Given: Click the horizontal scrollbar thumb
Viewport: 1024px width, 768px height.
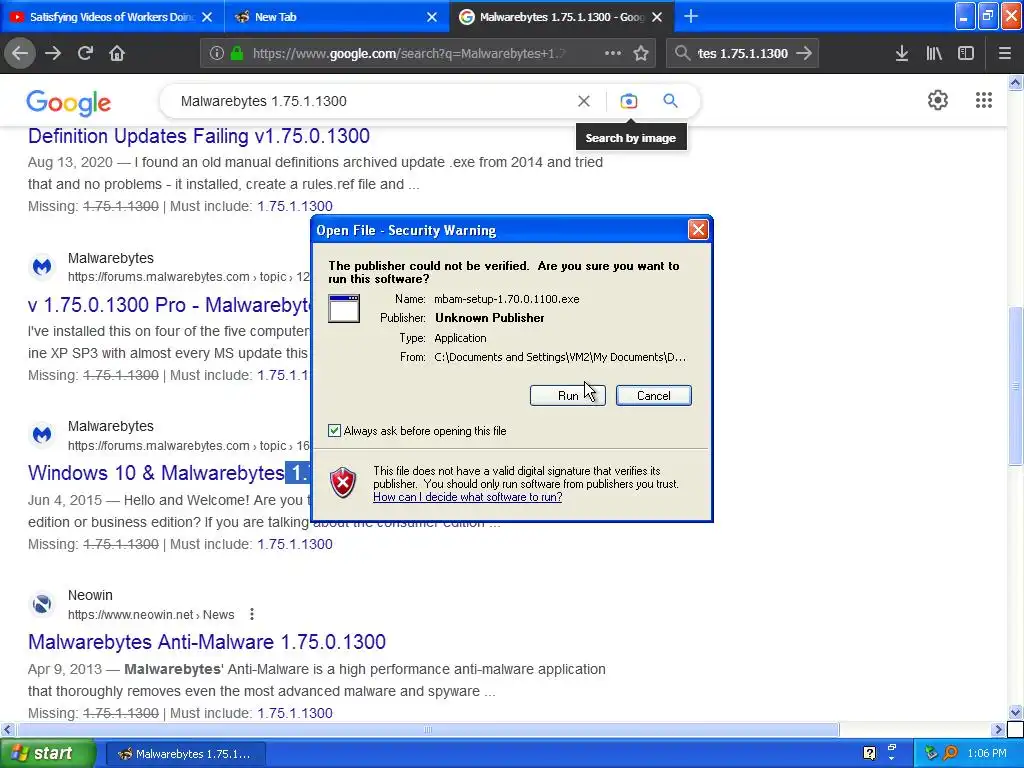Looking at the screenshot, I should pyautogui.click(x=428, y=729).
